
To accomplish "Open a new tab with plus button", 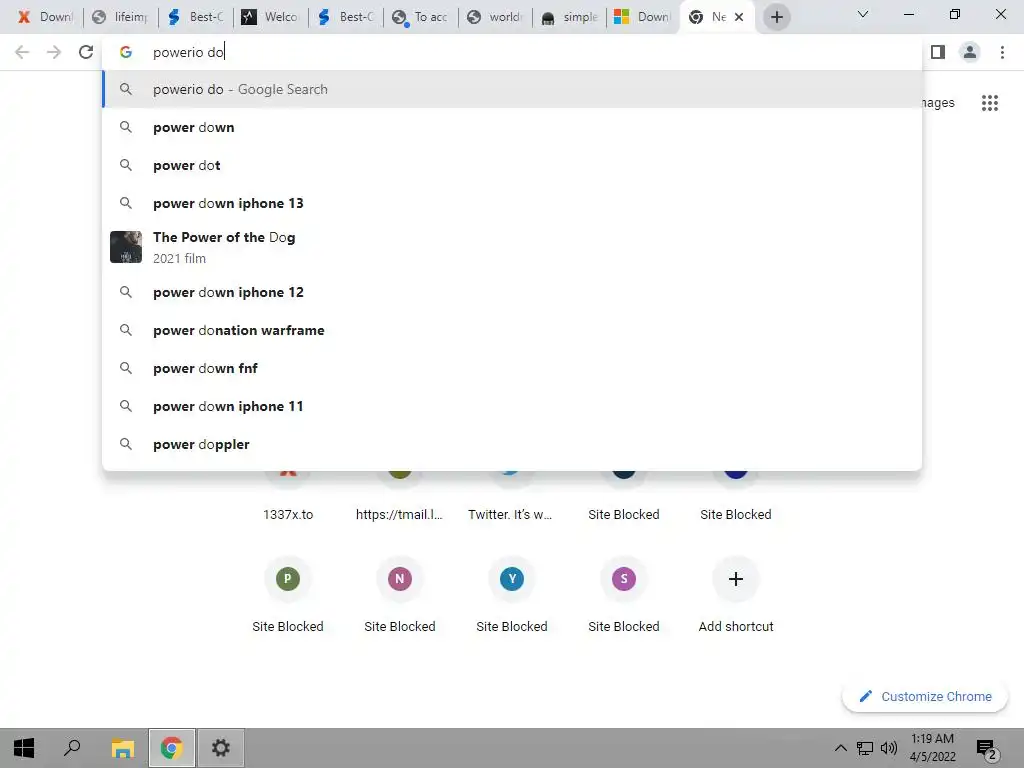I will click(776, 17).
